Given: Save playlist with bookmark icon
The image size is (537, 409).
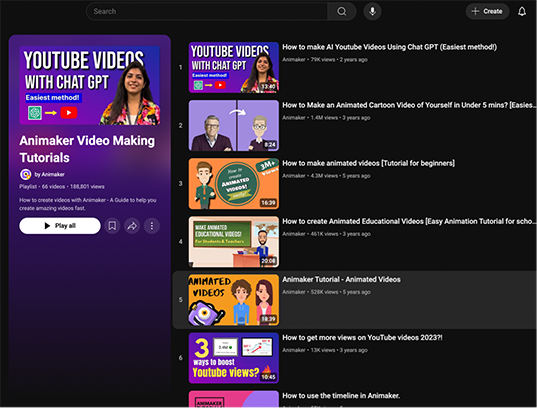Looking at the screenshot, I should [112, 226].
